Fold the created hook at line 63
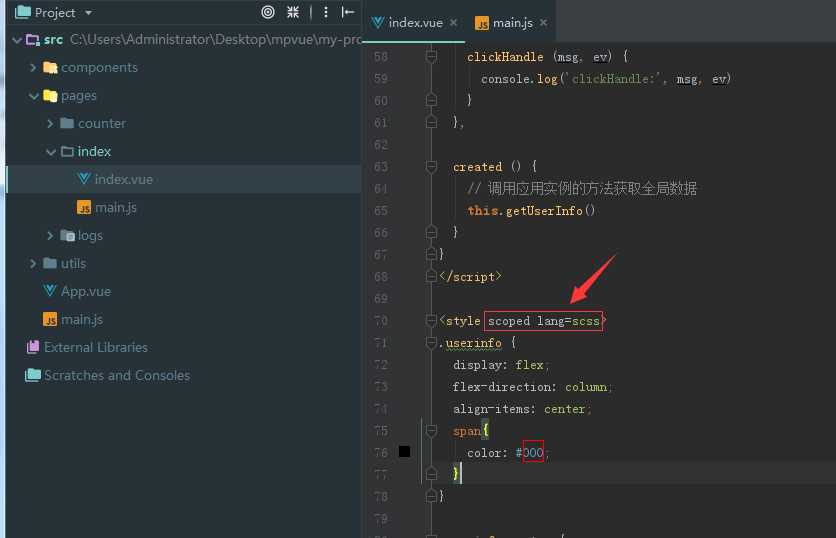Image resolution: width=836 pixels, height=538 pixels. (431, 166)
